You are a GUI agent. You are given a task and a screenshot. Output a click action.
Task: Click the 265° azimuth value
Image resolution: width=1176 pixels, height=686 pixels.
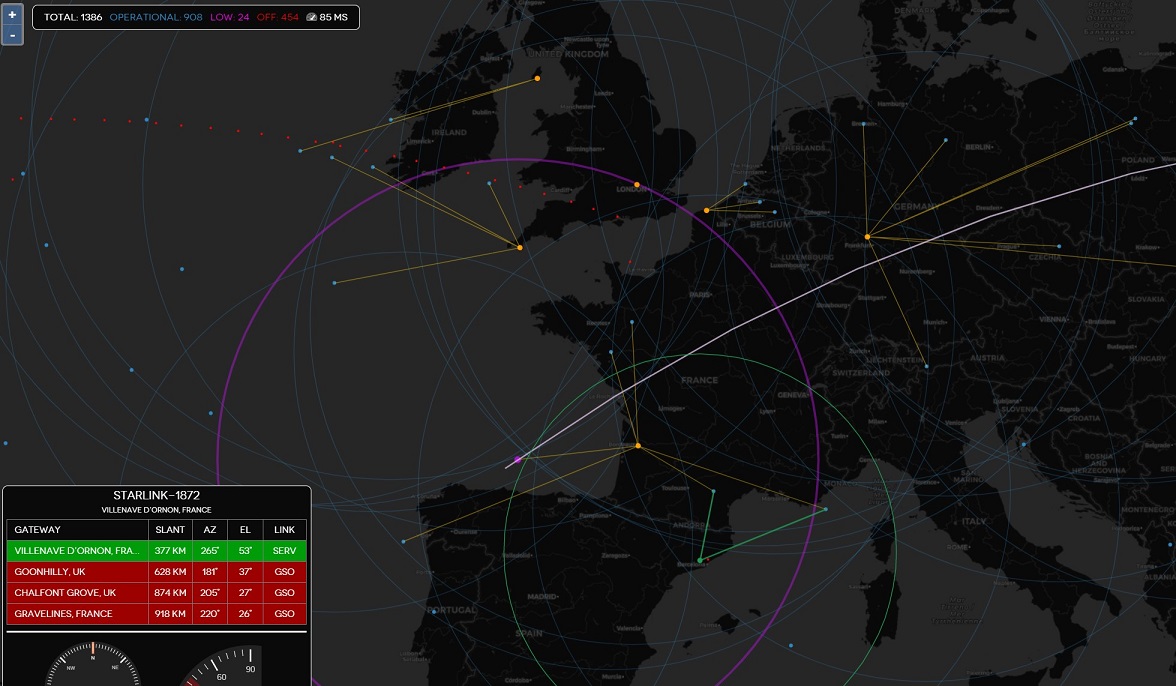[x=210, y=550]
